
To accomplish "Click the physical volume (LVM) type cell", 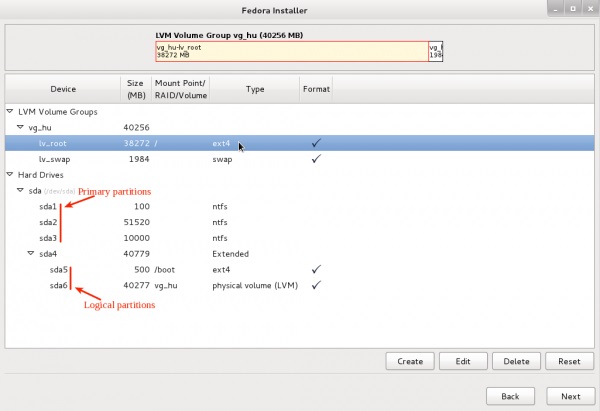I will 255,285.
